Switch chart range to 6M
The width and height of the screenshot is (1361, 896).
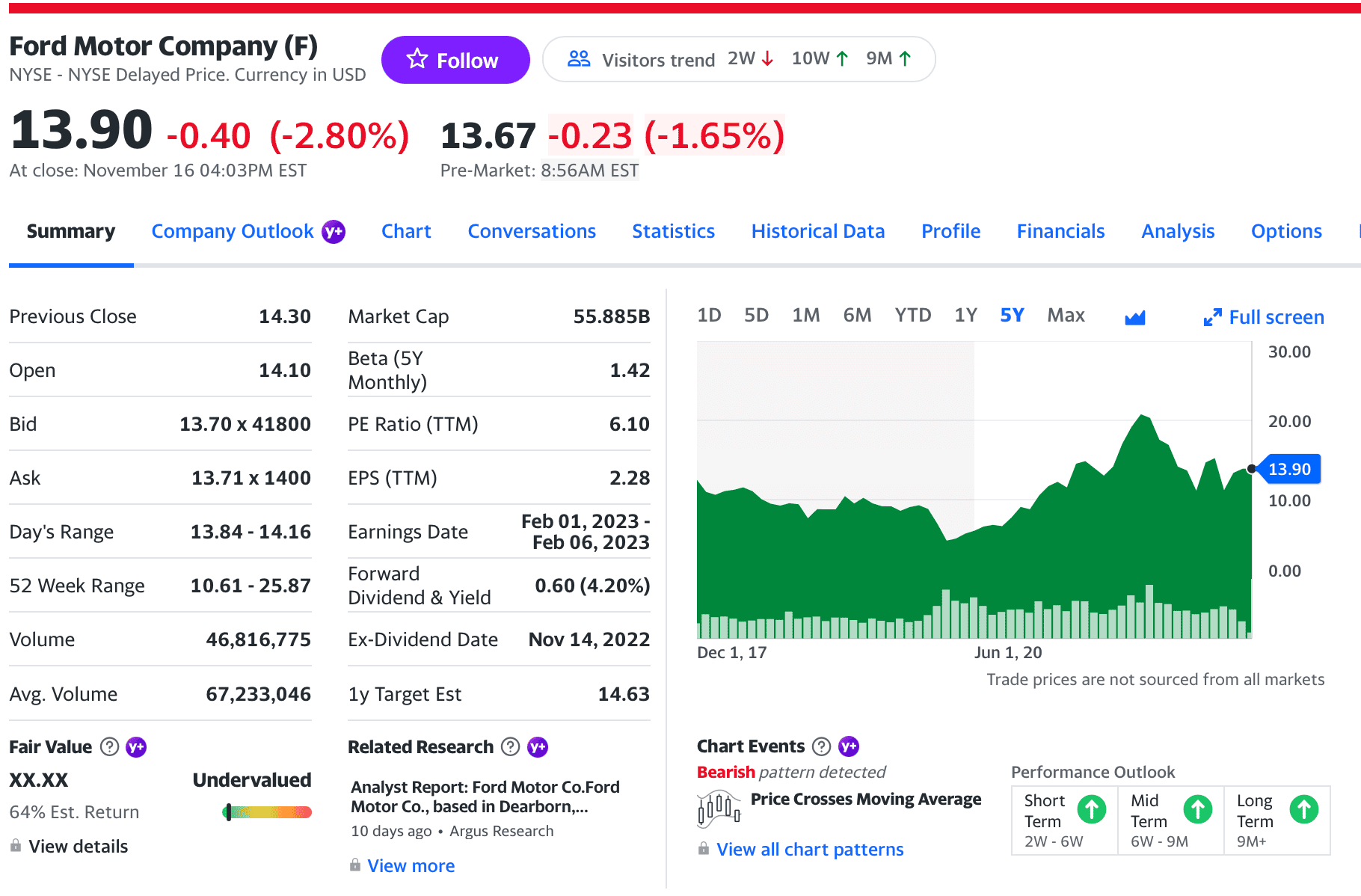click(857, 316)
